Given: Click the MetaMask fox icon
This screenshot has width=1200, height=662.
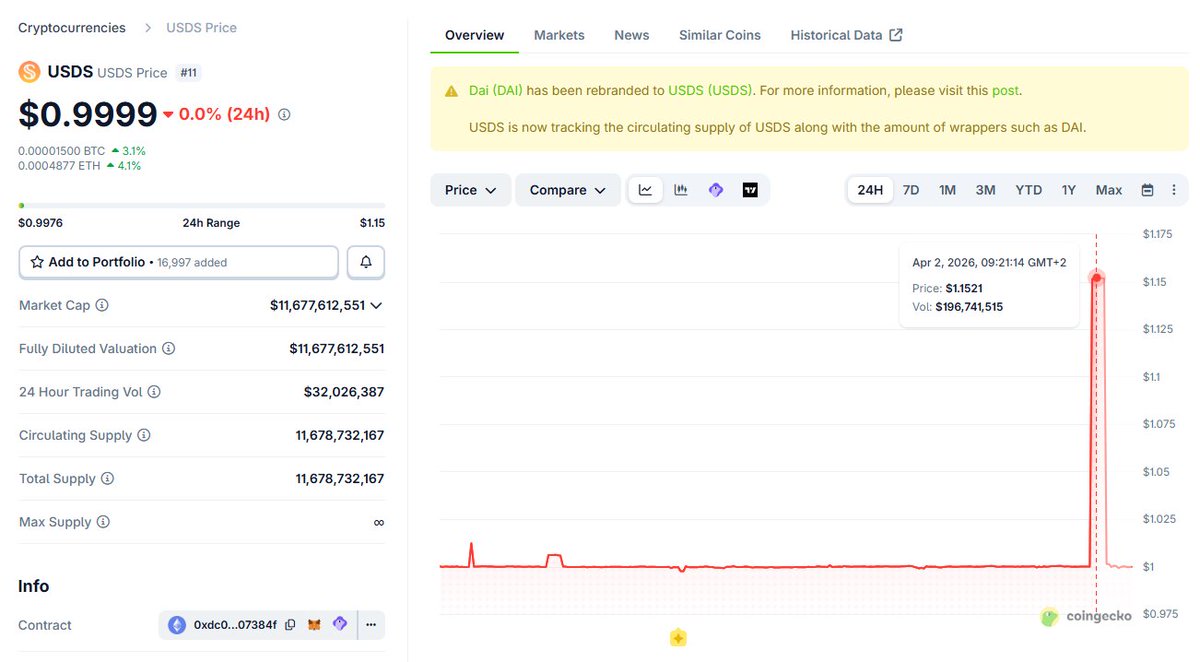Looking at the screenshot, I should (x=314, y=625).
